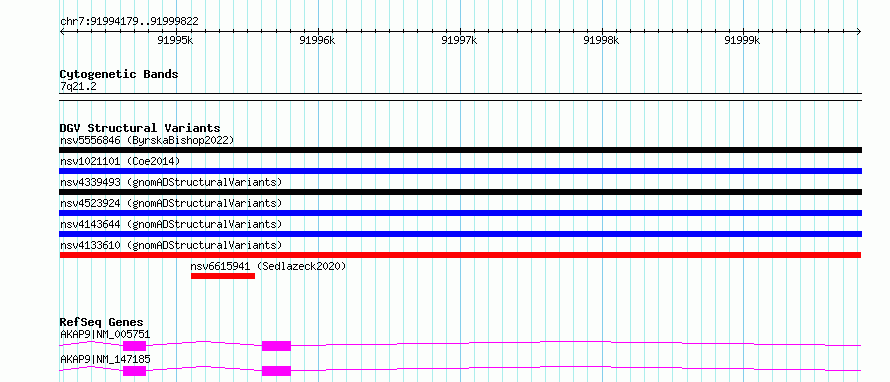Click the nsv6615941 (Sedlazeck2020) label
Image resolution: width=890 pixels, height=382 pixels.
[268, 266]
